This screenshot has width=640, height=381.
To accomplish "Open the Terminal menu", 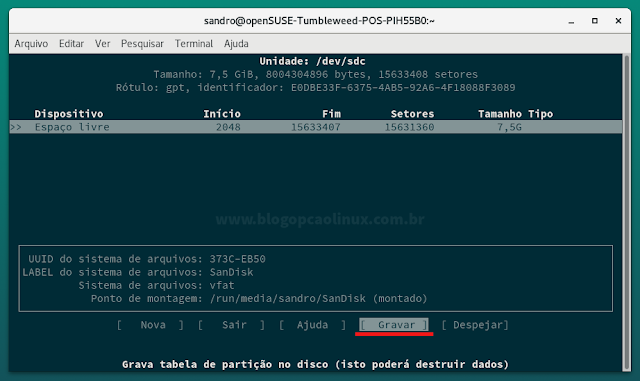I will pos(194,44).
